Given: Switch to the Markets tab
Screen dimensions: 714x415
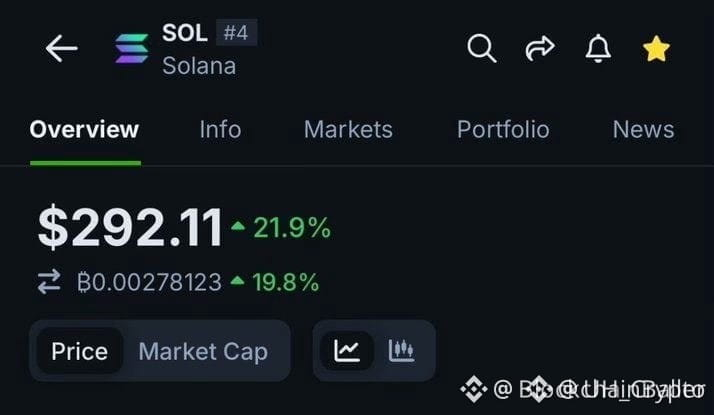Looking at the screenshot, I should coord(348,129).
